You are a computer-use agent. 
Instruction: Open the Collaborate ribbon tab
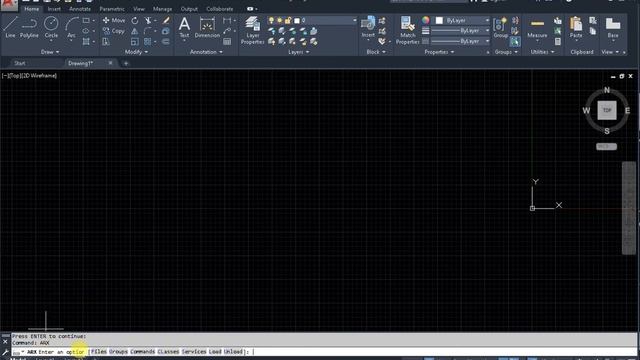220,9
